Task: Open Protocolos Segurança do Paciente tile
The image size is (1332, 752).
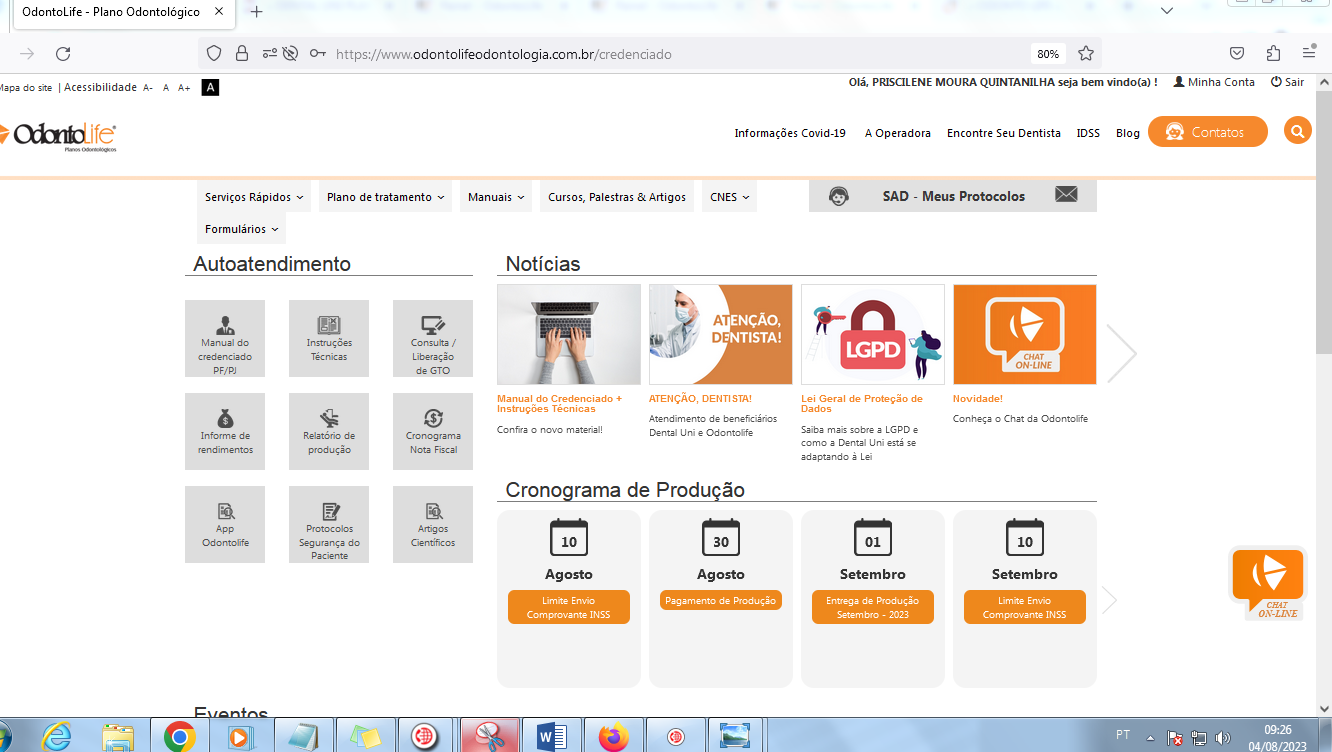Action: point(329,525)
